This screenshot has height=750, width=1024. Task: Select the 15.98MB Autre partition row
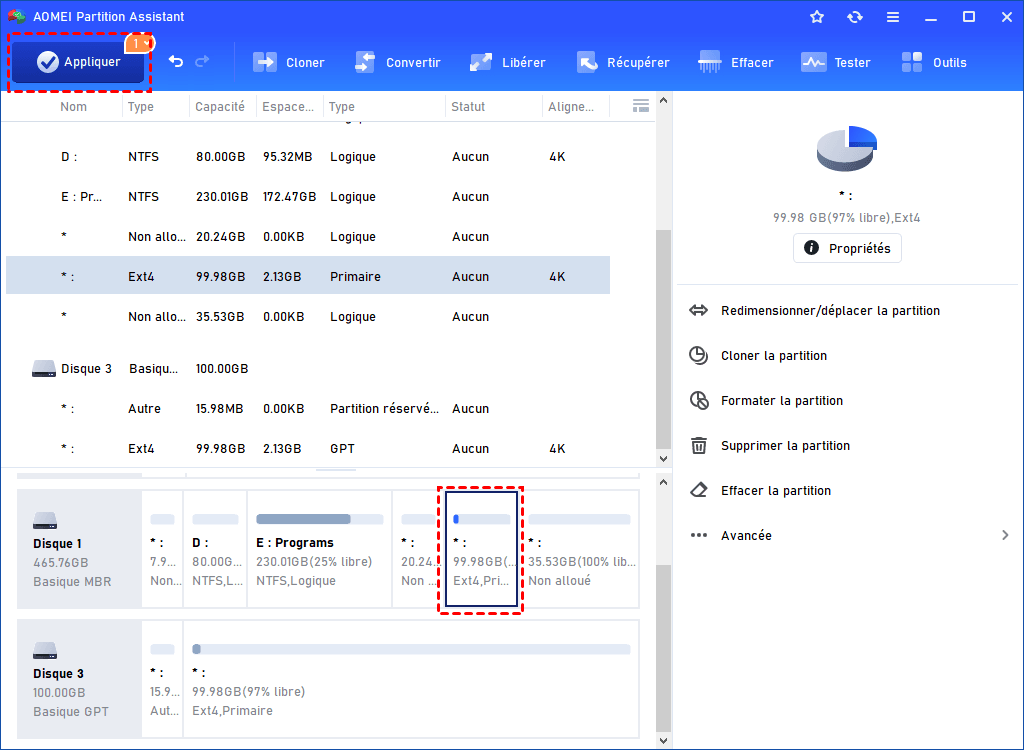click(308, 408)
